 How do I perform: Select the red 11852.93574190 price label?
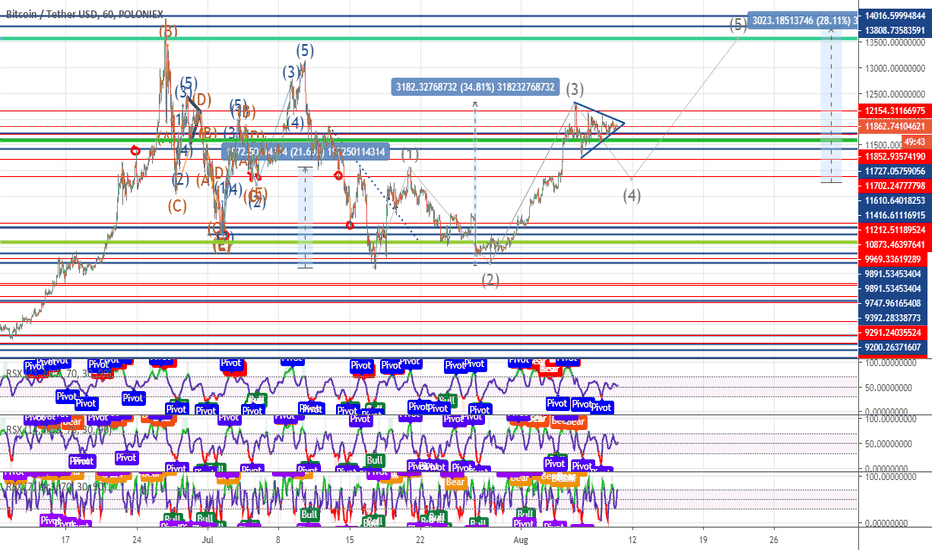point(895,157)
